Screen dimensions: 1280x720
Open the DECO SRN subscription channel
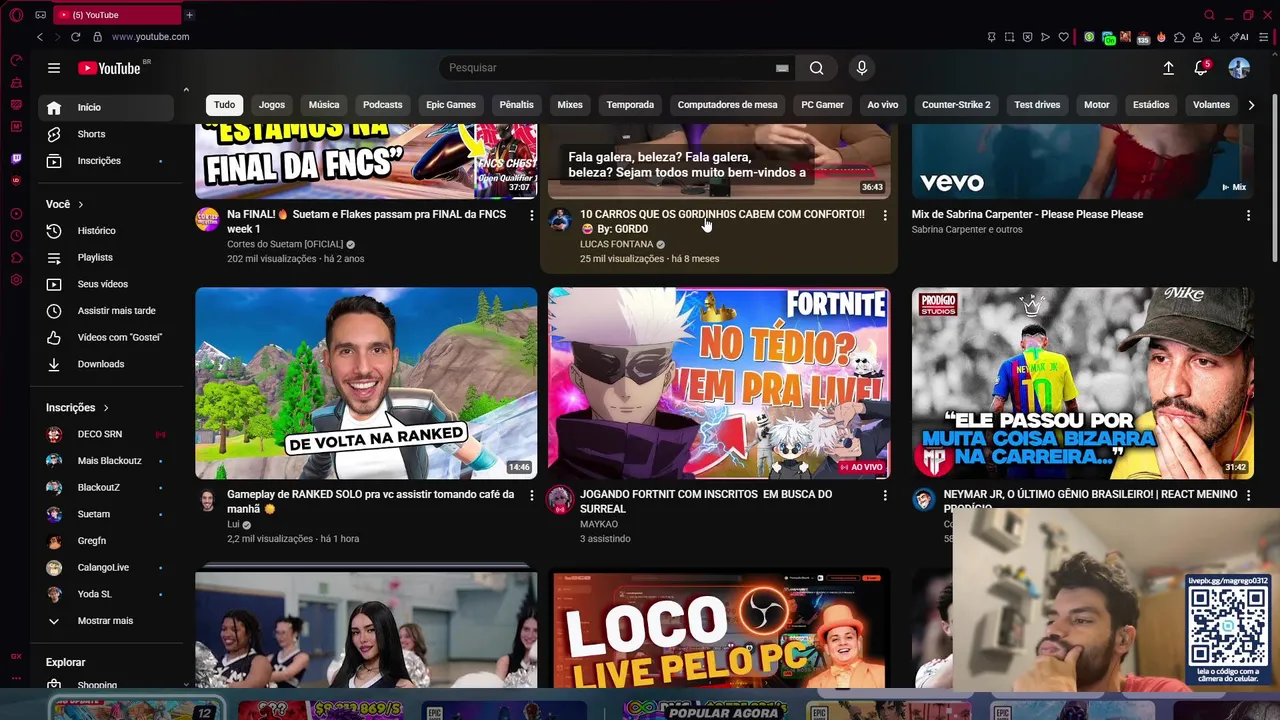tap(106, 434)
